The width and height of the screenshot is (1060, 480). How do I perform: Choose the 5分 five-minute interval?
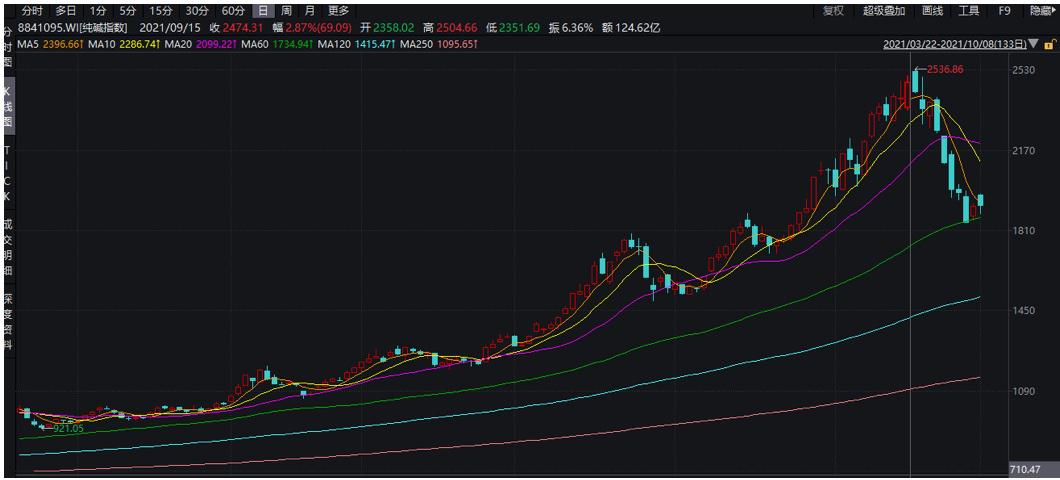coord(128,10)
